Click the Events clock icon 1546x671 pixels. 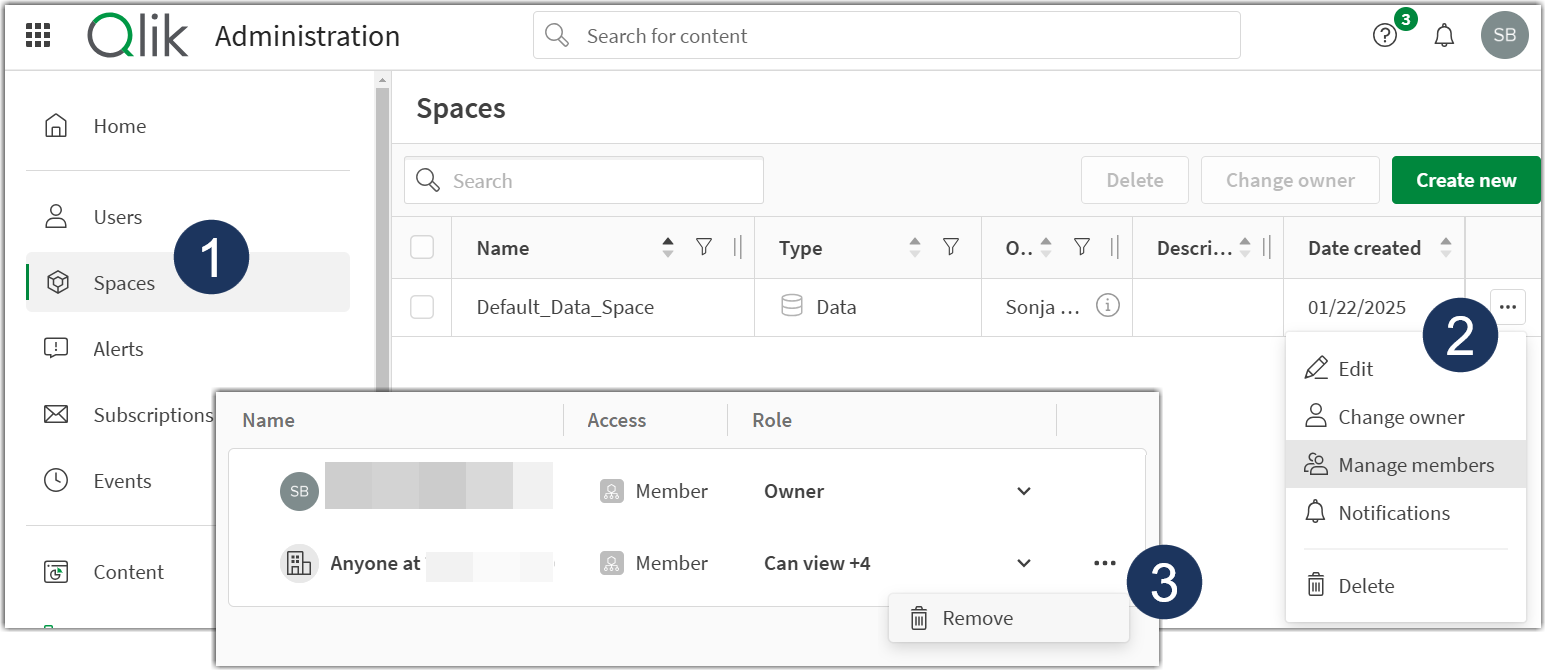(57, 481)
